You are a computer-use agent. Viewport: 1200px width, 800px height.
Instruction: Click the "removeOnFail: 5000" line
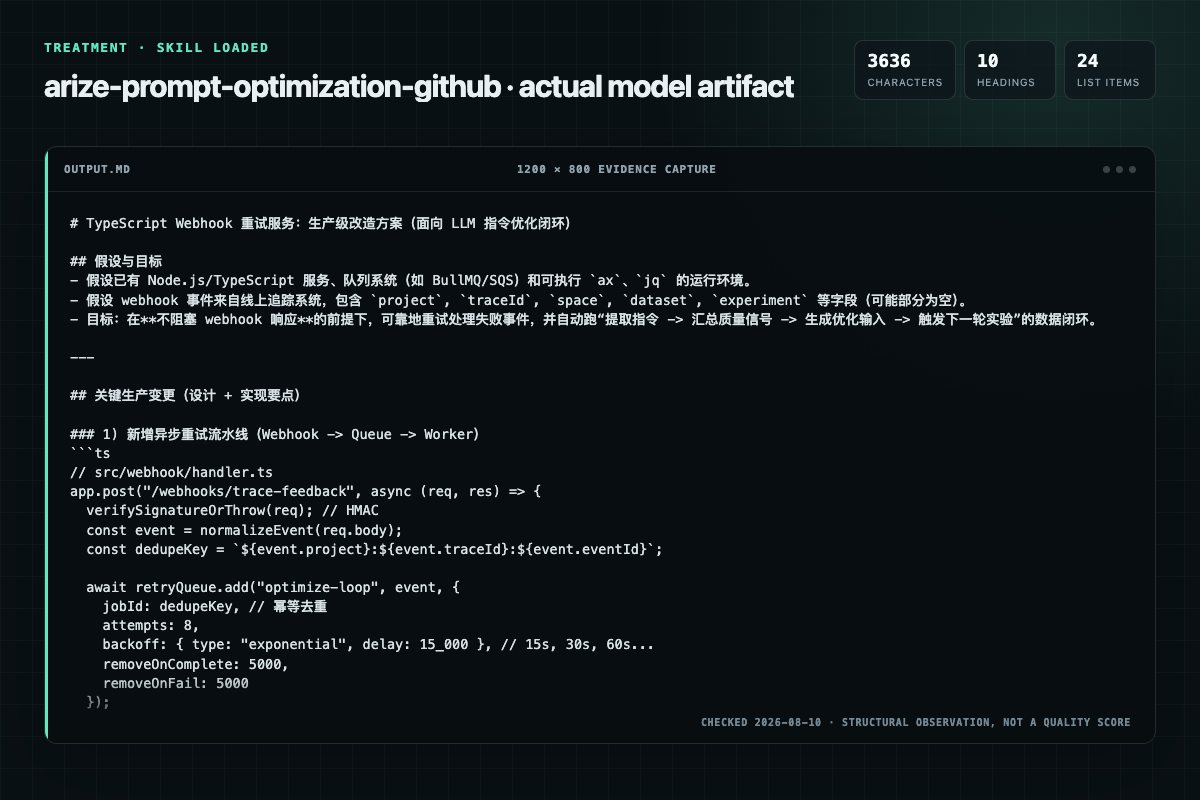click(x=175, y=683)
